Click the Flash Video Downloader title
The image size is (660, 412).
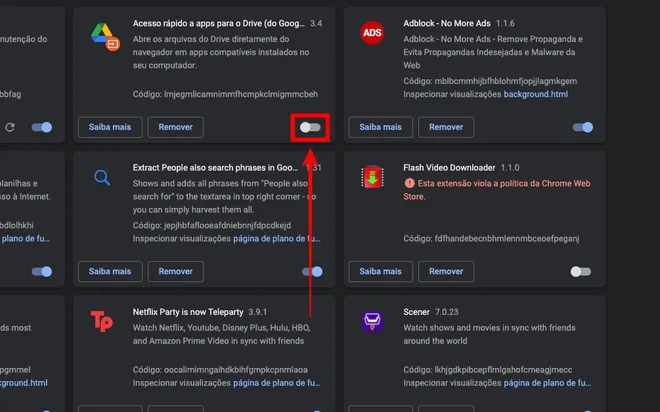click(x=449, y=167)
